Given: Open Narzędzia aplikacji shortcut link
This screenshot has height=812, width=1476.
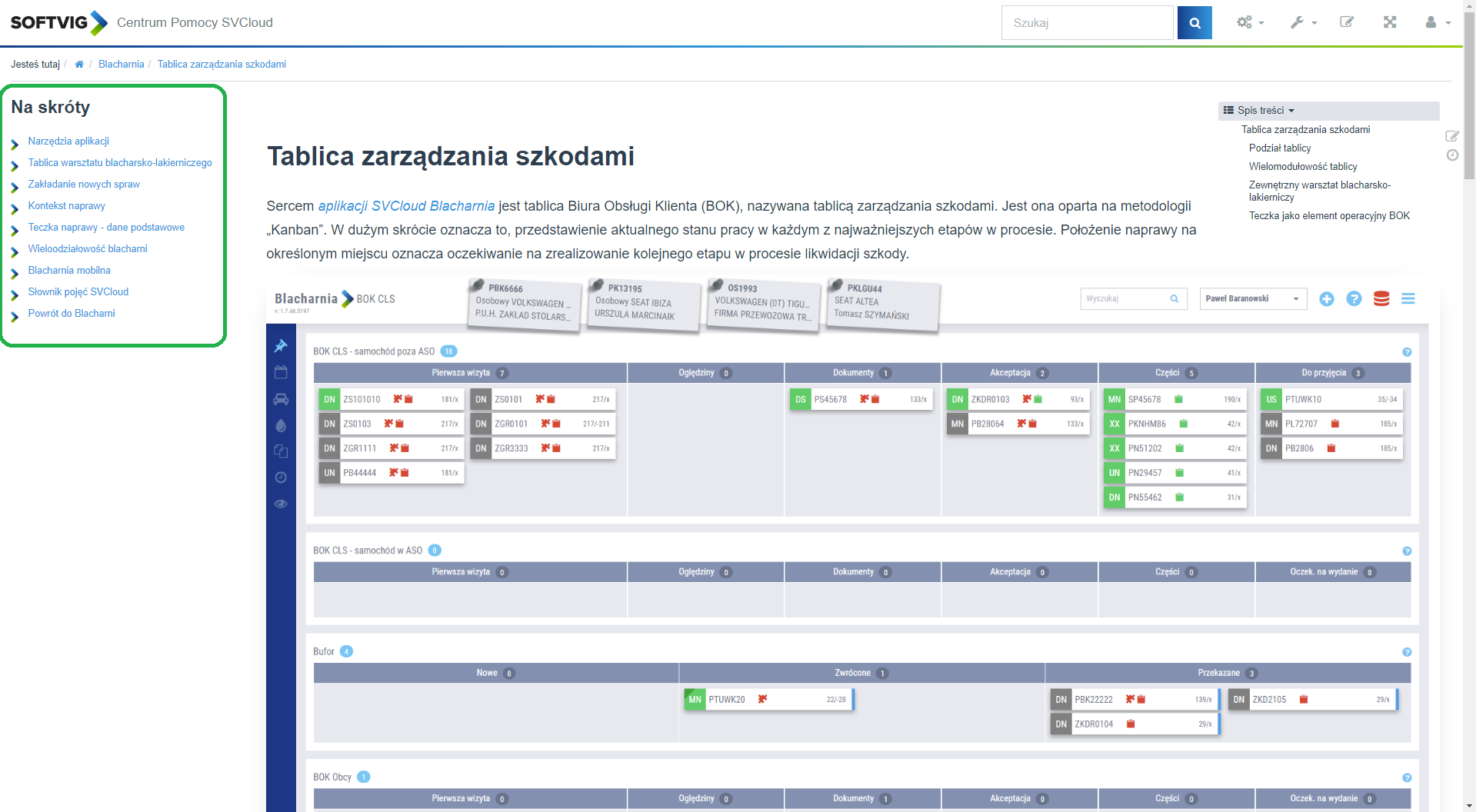Looking at the screenshot, I should click(x=68, y=141).
